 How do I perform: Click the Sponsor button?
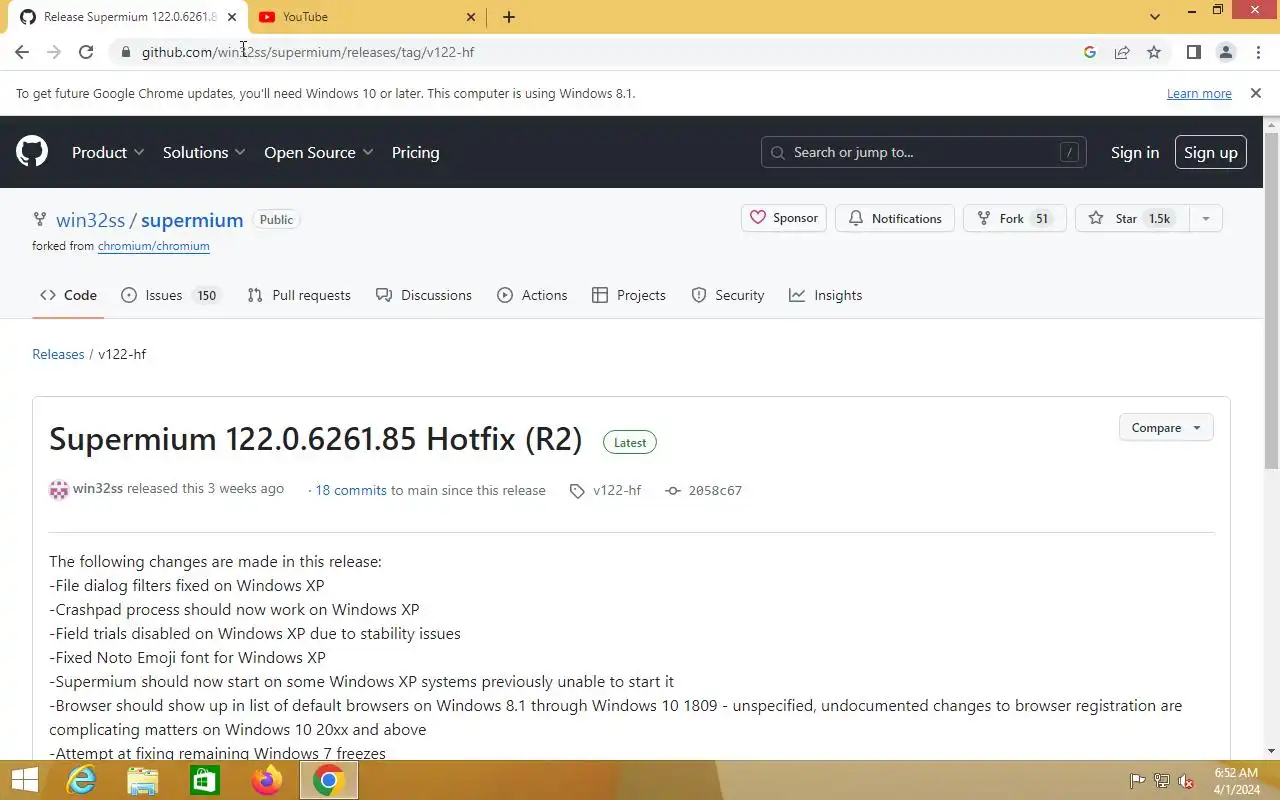point(784,218)
